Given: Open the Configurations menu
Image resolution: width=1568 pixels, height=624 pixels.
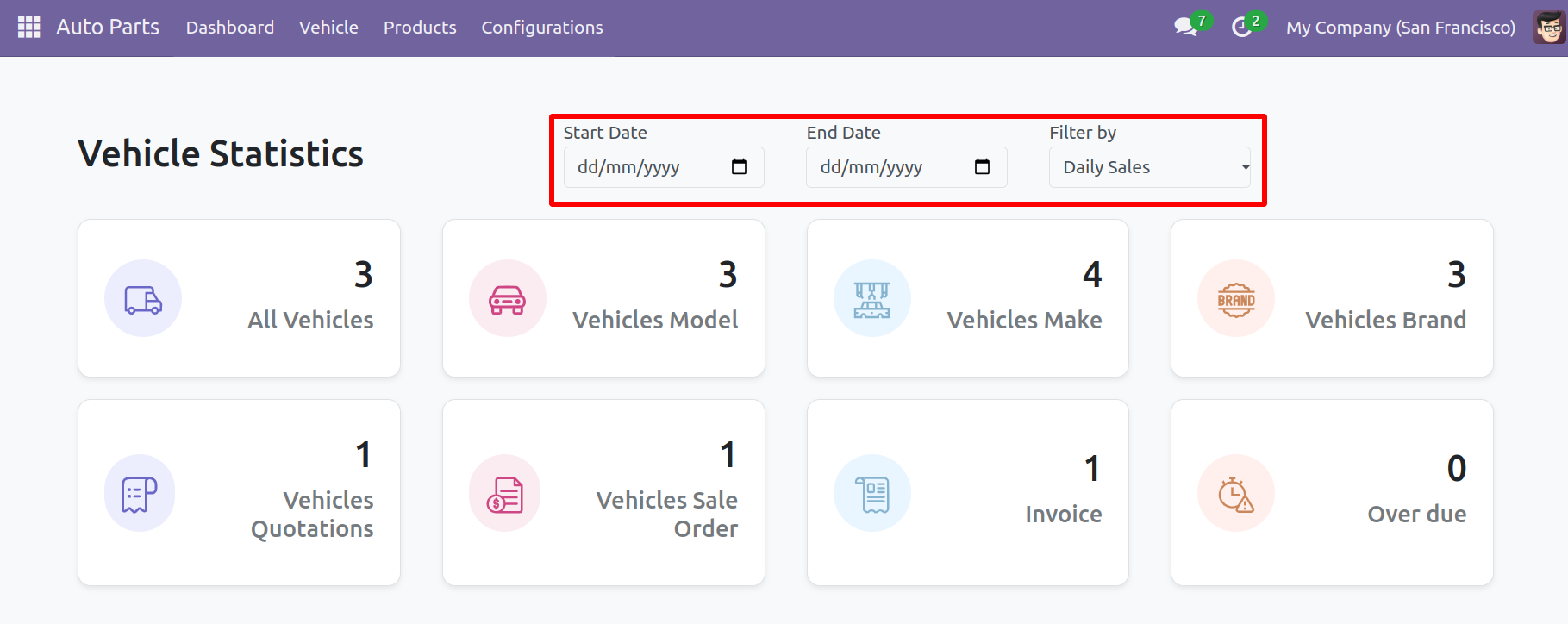Looking at the screenshot, I should pyautogui.click(x=542, y=28).
